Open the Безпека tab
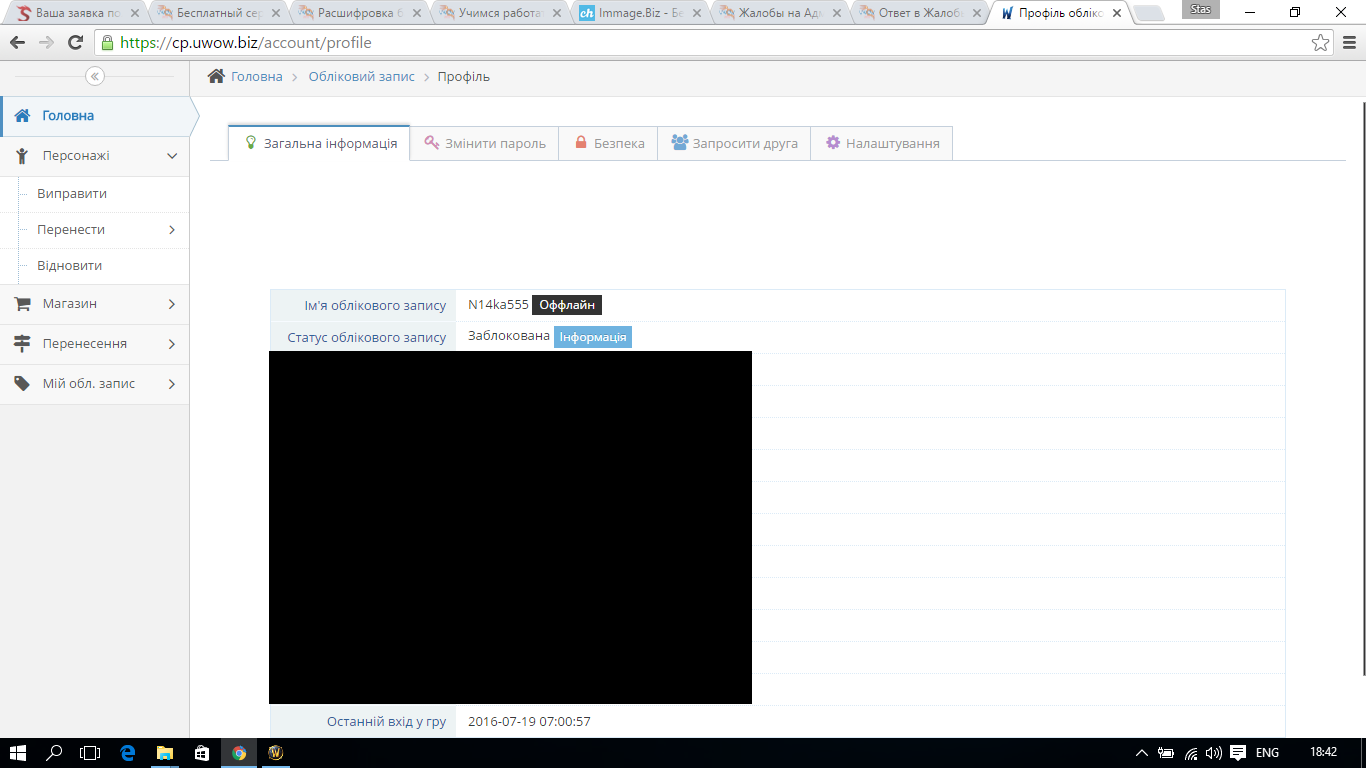The image size is (1366, 768). 609,143
